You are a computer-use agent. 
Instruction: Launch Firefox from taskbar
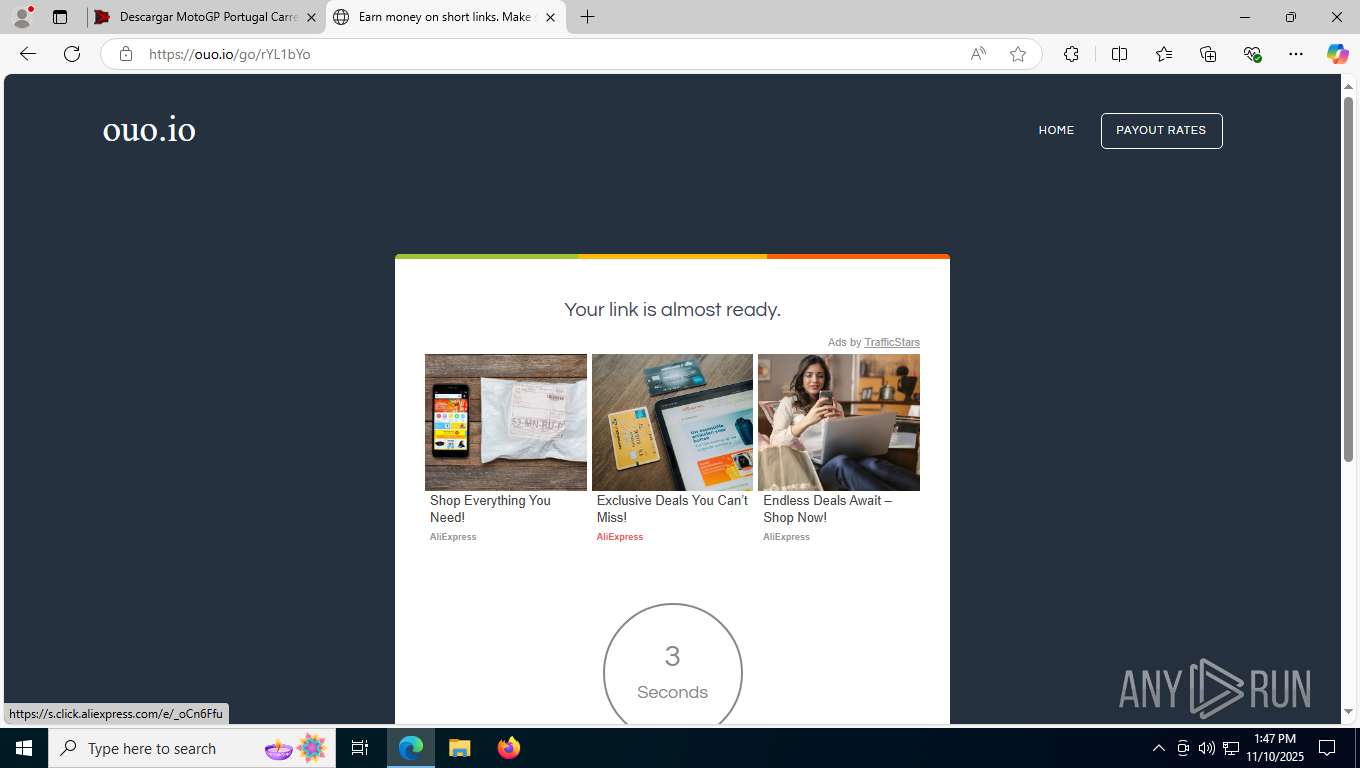pos(509,748)
